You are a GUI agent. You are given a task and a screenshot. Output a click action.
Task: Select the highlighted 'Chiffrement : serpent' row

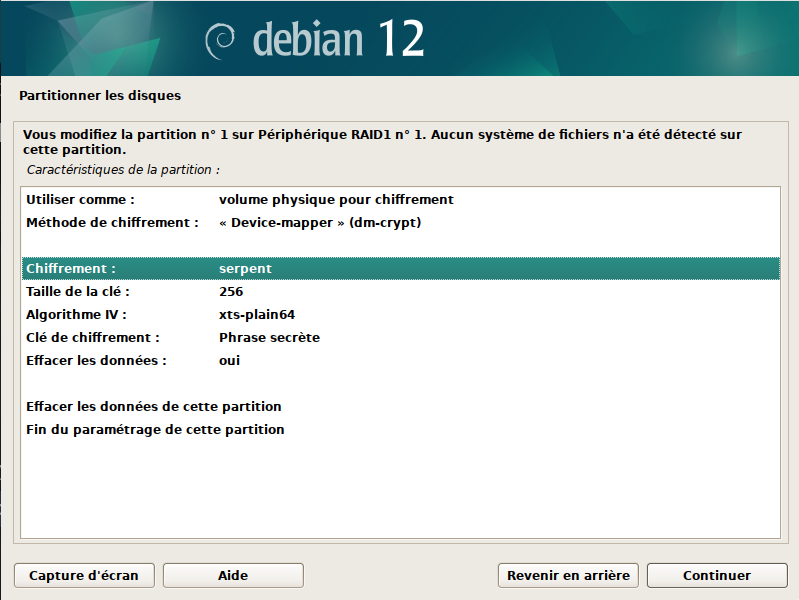(x=401, y=269)
